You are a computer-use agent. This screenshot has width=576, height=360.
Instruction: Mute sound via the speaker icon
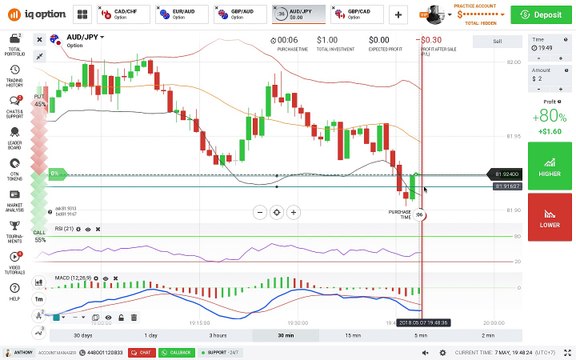[425, 352]
